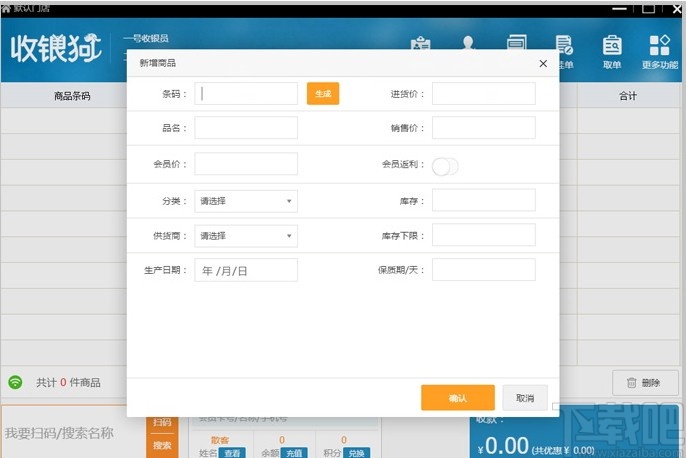Click the 收银狗 logo
Image resolution: width=687 pixels, height=458 pixels.
click(56, 48)
